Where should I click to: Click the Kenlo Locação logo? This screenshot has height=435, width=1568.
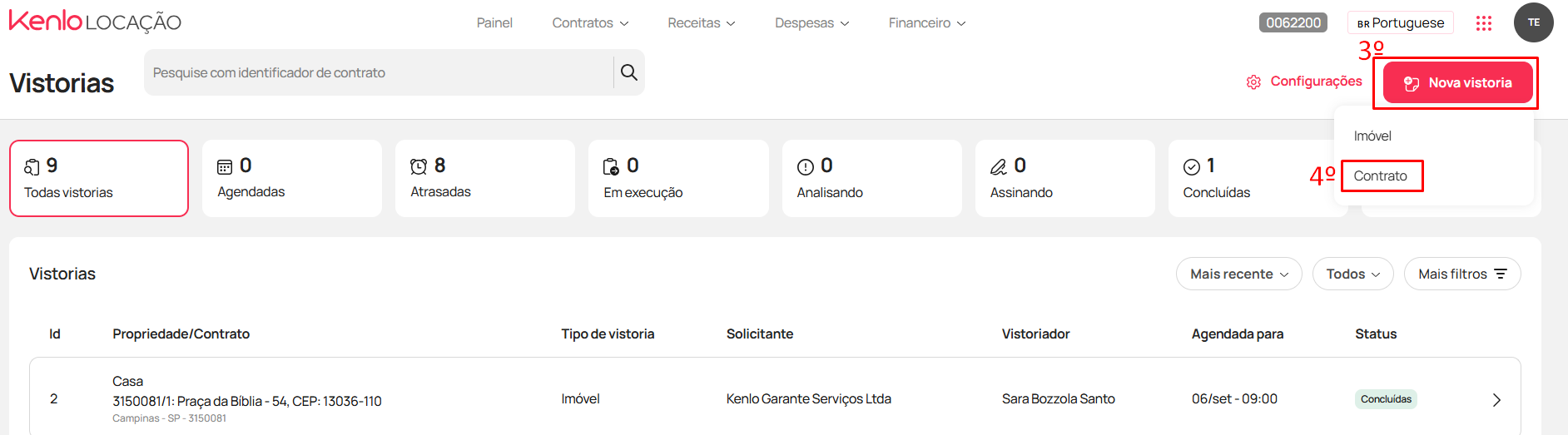click(x=95, y=22)
